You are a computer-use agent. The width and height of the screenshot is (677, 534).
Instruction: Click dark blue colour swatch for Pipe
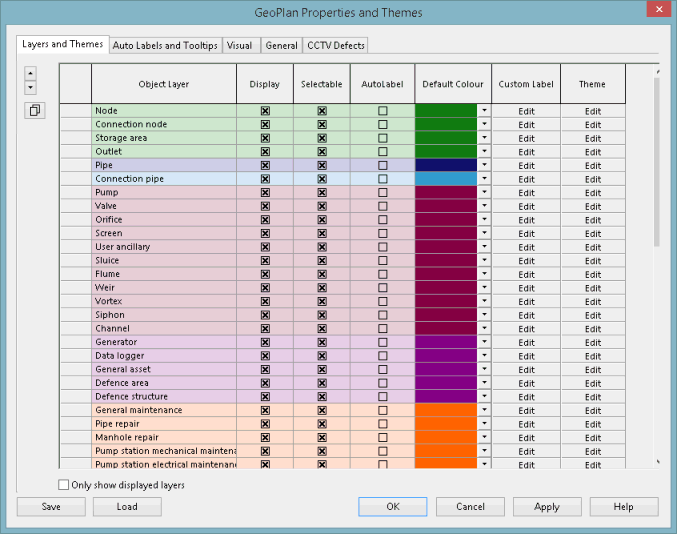point(446,165)
